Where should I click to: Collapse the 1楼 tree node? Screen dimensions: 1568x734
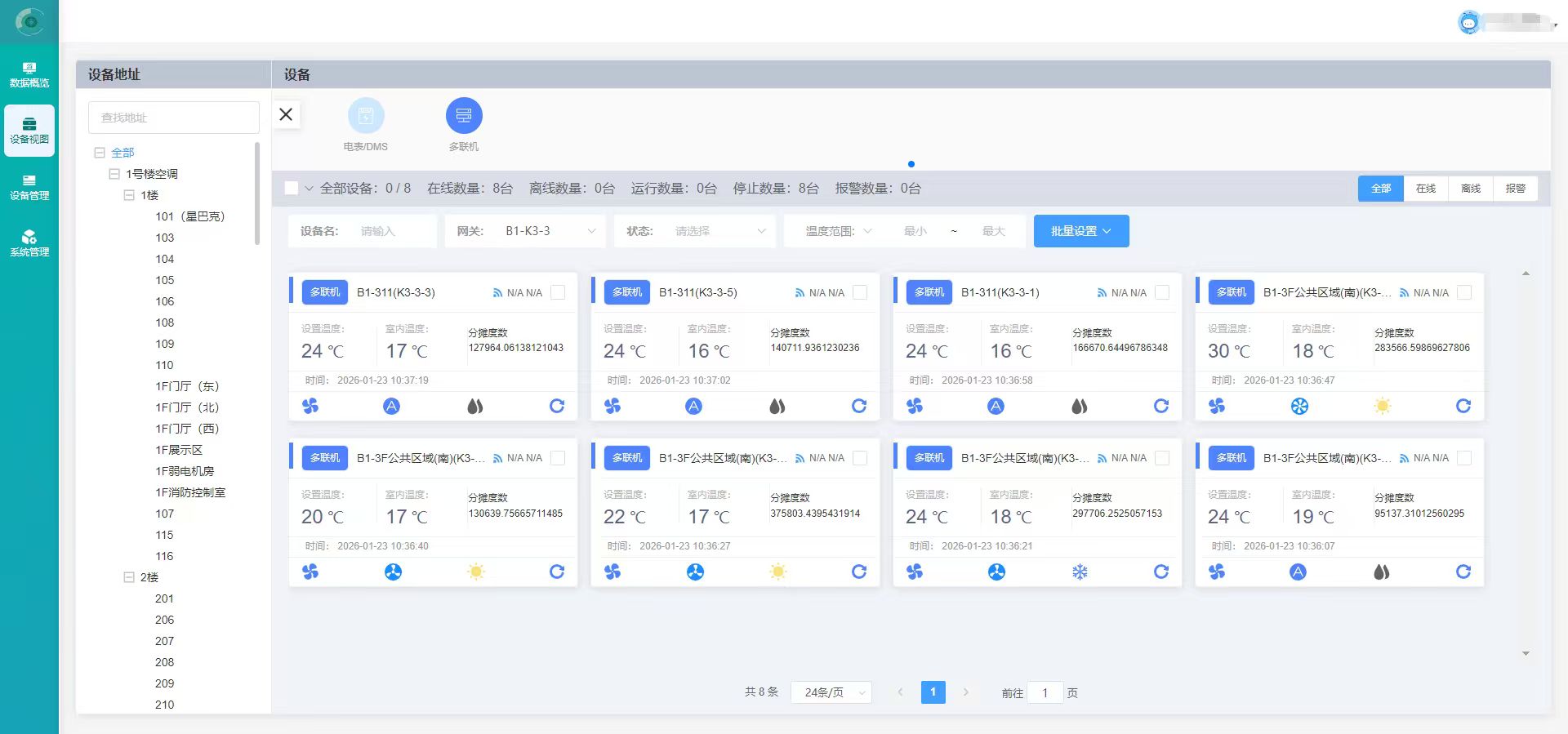[129, 195]
